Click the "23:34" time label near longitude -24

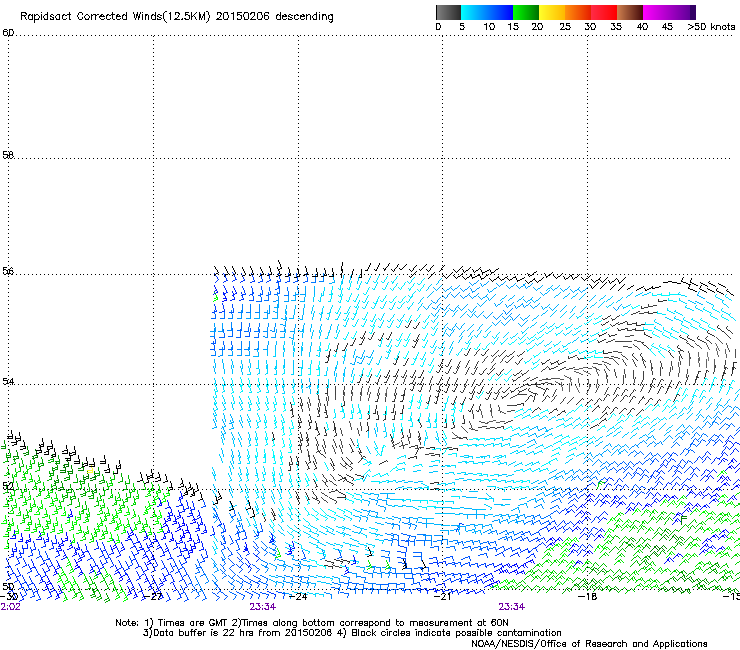[263, 607]
